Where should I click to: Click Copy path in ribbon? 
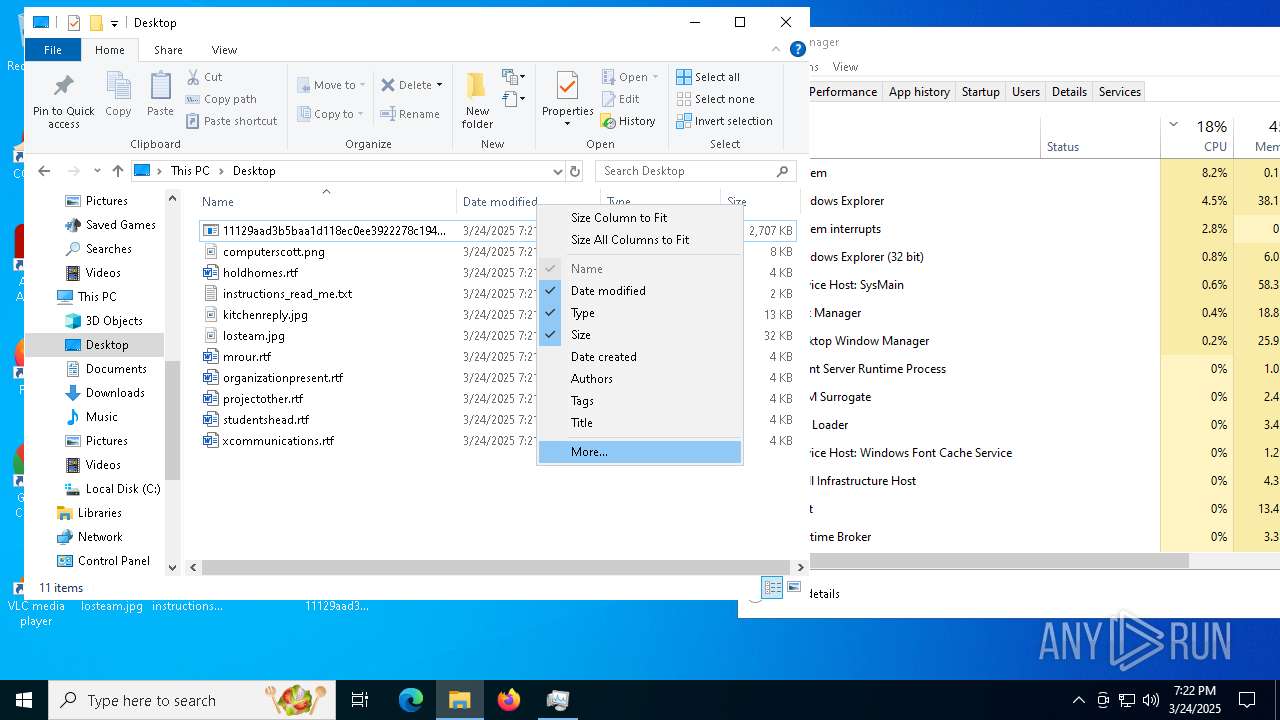[x=221, y=99]
